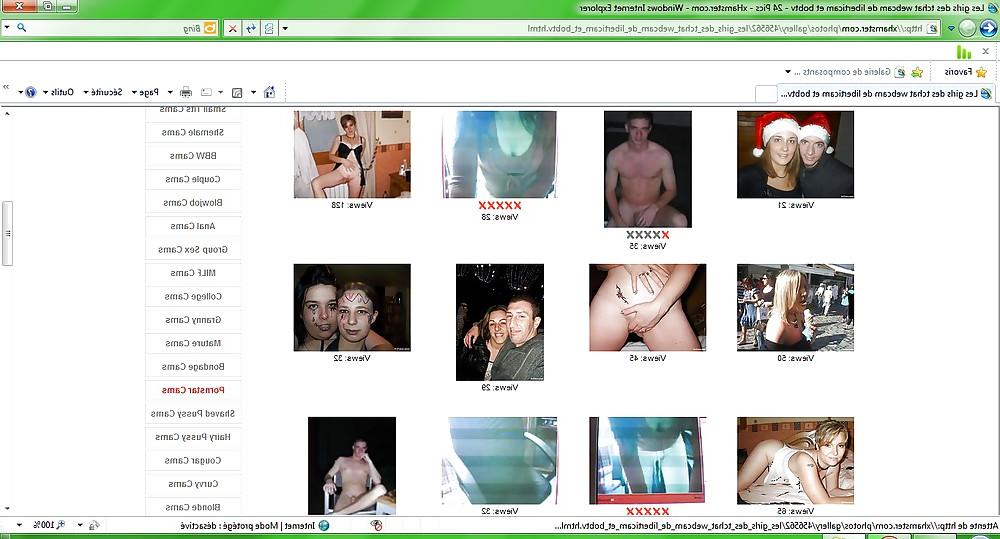1000x539 pixels.
Task: Expand the Feeds dropdown arrow
Action: click(221, 92)
